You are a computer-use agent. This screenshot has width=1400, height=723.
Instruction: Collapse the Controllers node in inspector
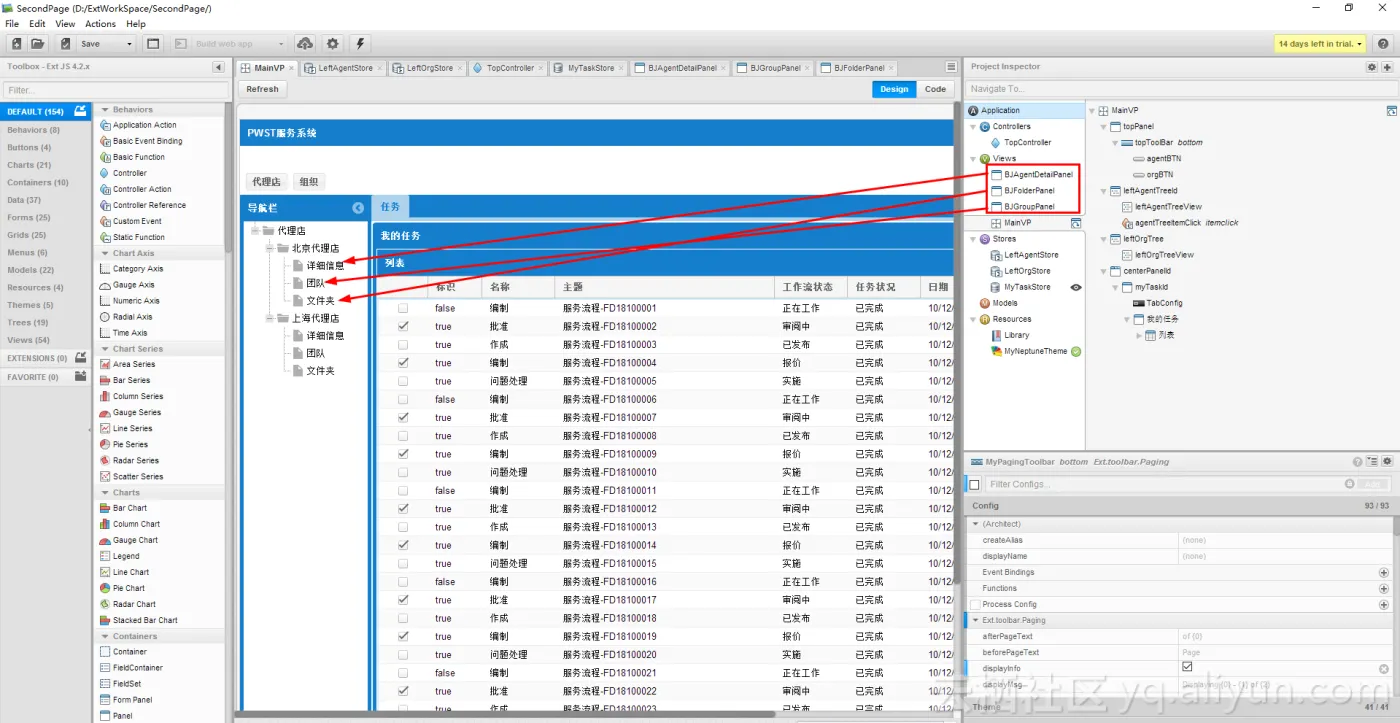click(972, 127)
